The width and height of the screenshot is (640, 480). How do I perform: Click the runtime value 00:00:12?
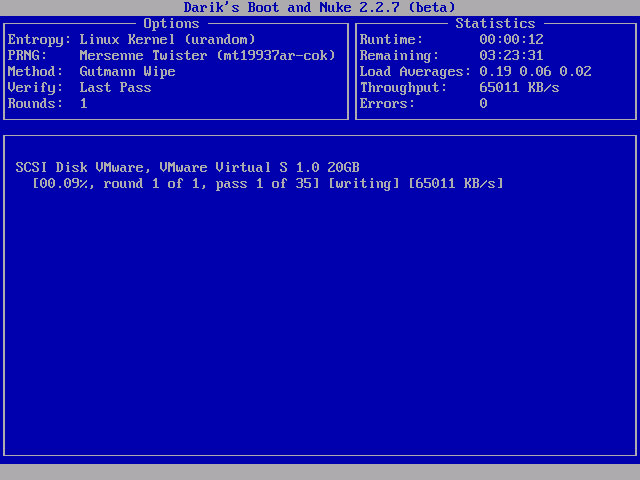[511, 40]
